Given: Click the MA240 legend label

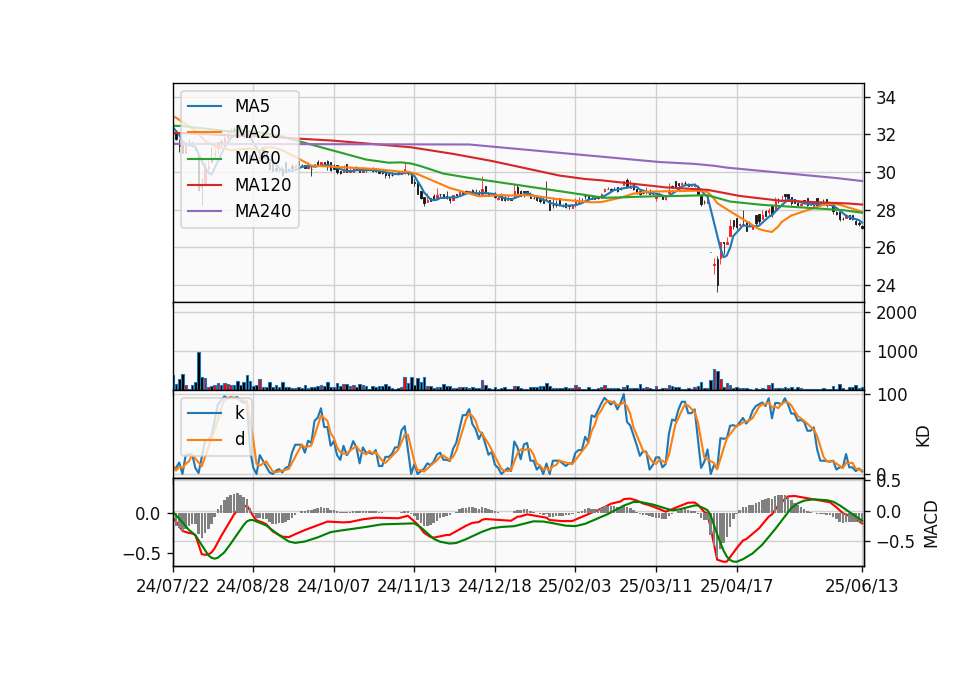Looking at the screenshot, I should 263,211.
